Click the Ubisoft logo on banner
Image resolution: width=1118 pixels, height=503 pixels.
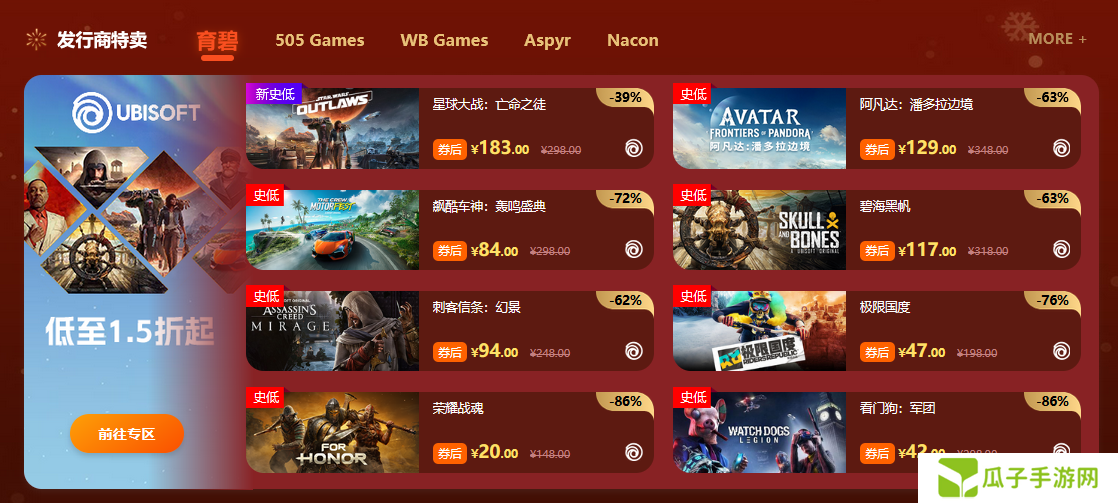pyautogui.click(x=136, y=113)
